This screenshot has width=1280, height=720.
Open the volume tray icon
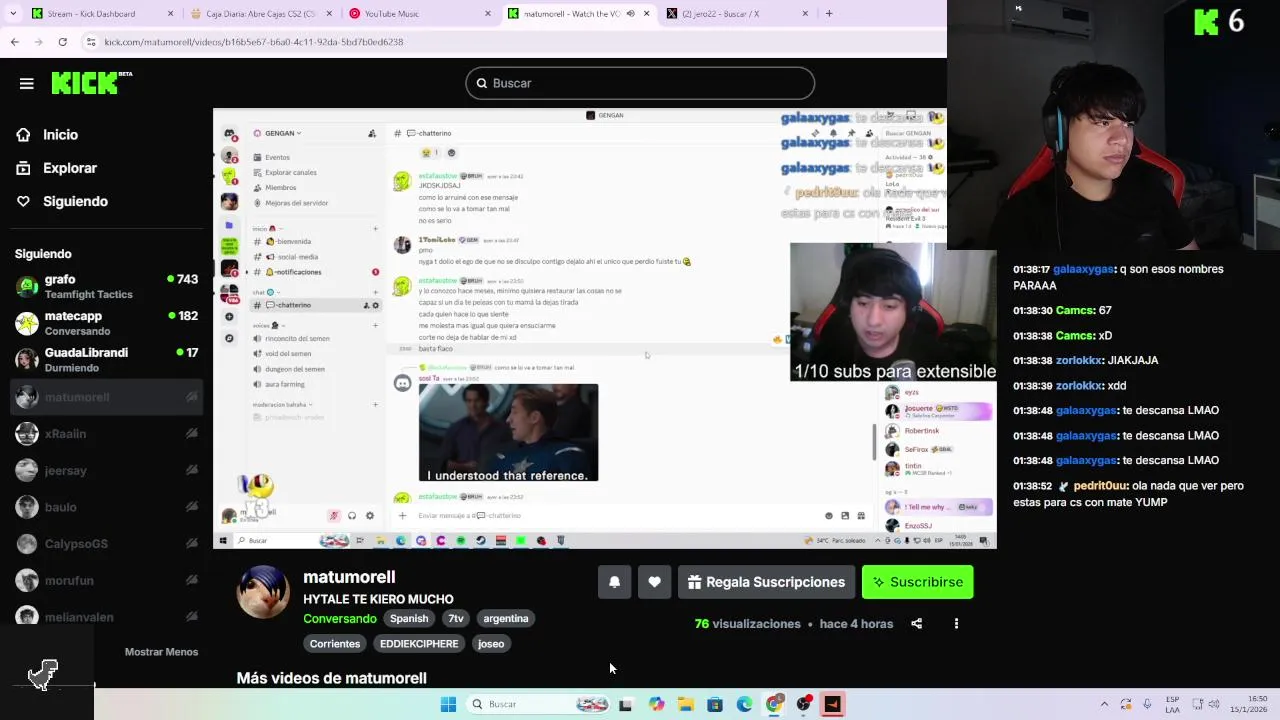pyautogui.click(x=1216, y=705)
